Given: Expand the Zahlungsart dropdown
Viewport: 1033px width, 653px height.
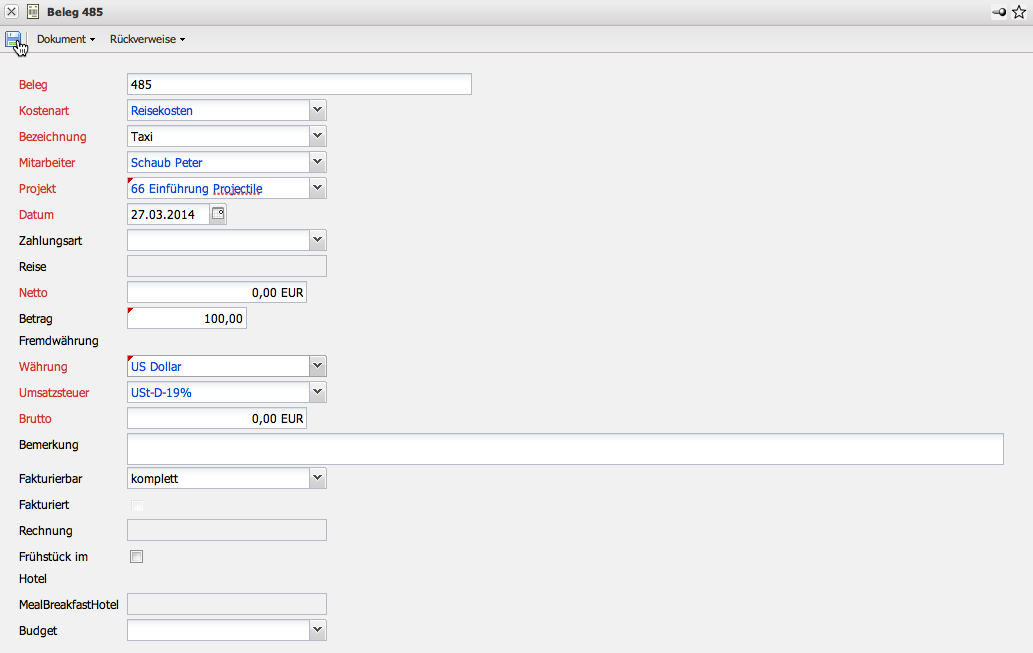Looking at the screenshot, I should [x=318, y=241].
